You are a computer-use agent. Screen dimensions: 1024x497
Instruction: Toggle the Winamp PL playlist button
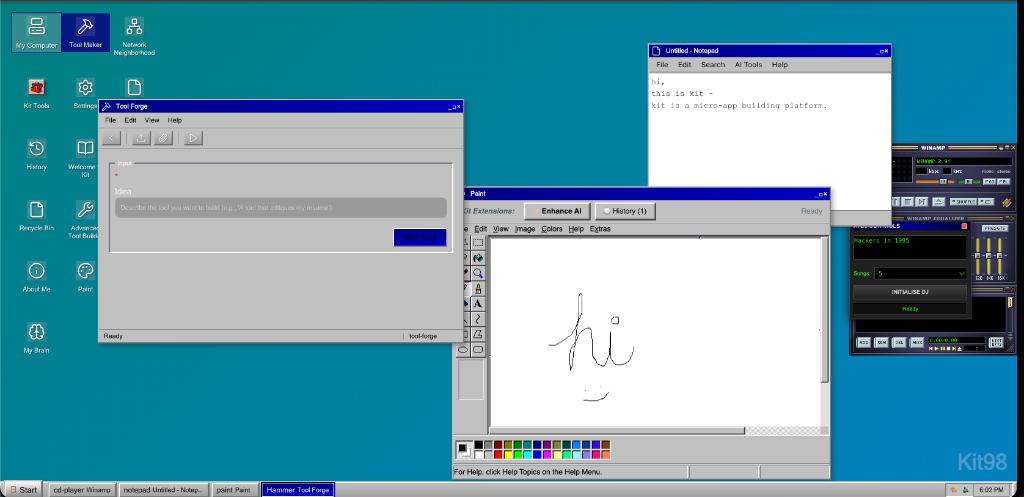(x=1004, y=182)
